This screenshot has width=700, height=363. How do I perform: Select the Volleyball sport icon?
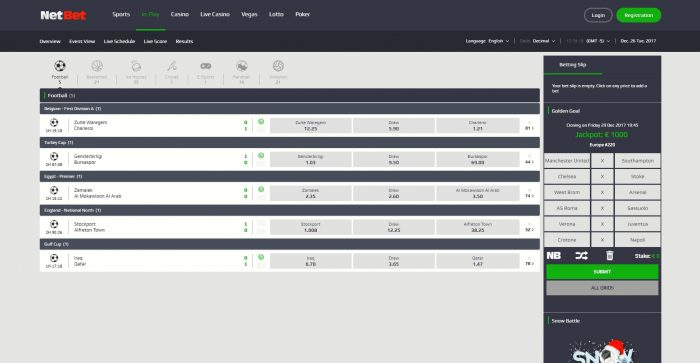[278, 66]
